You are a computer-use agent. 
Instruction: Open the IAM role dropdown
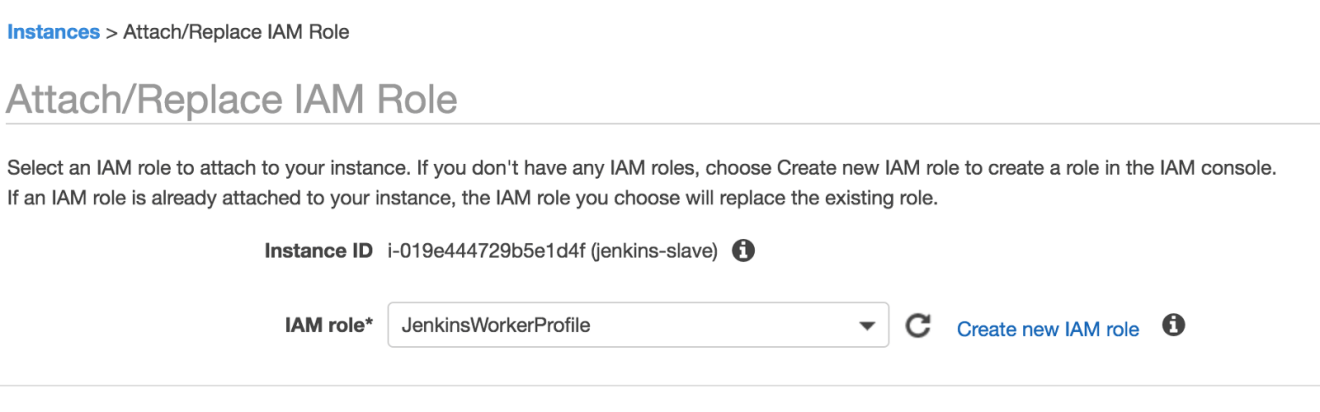click(x=638, y=325)
